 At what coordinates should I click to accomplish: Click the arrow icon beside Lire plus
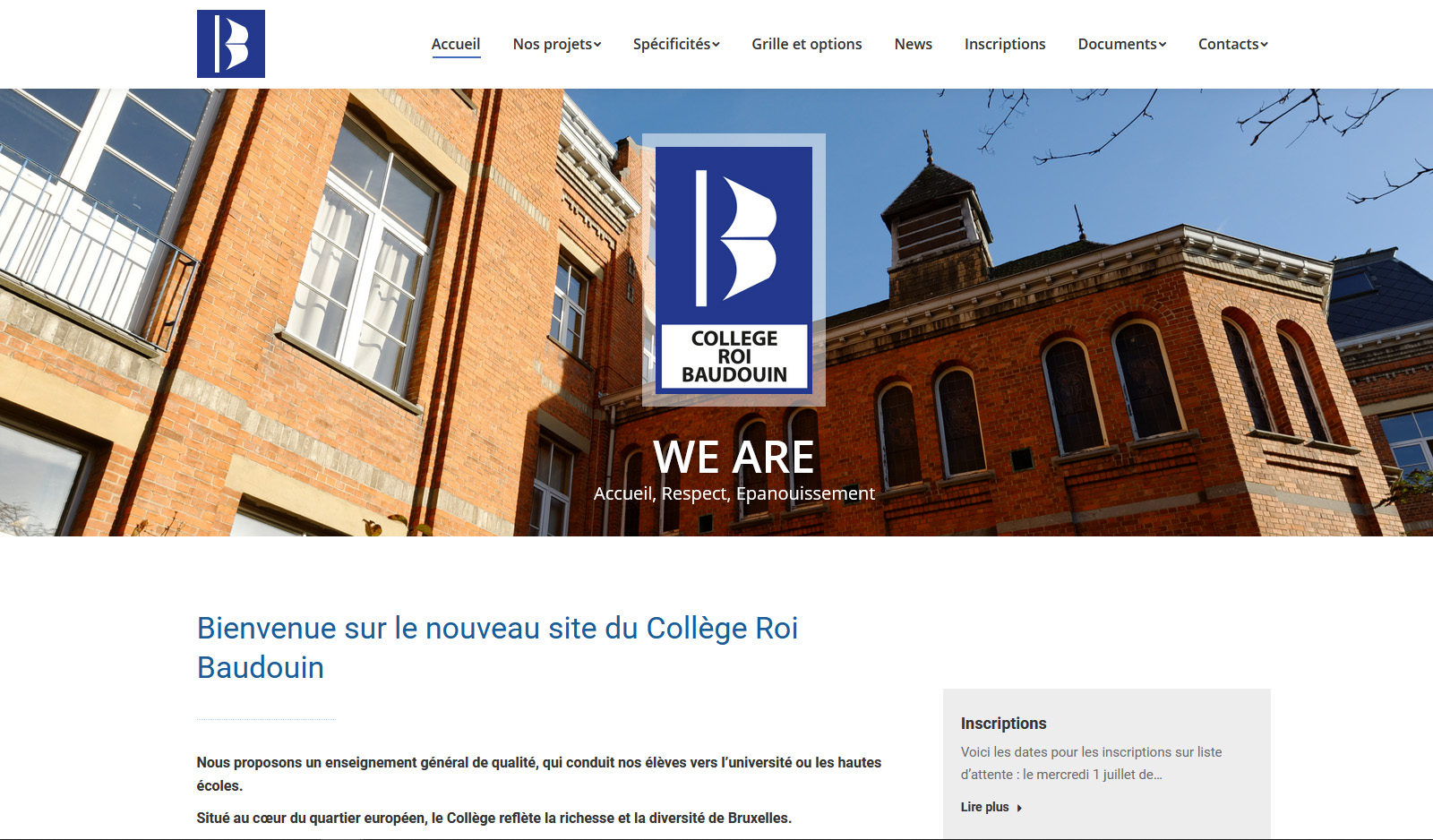pos(1019,808)
